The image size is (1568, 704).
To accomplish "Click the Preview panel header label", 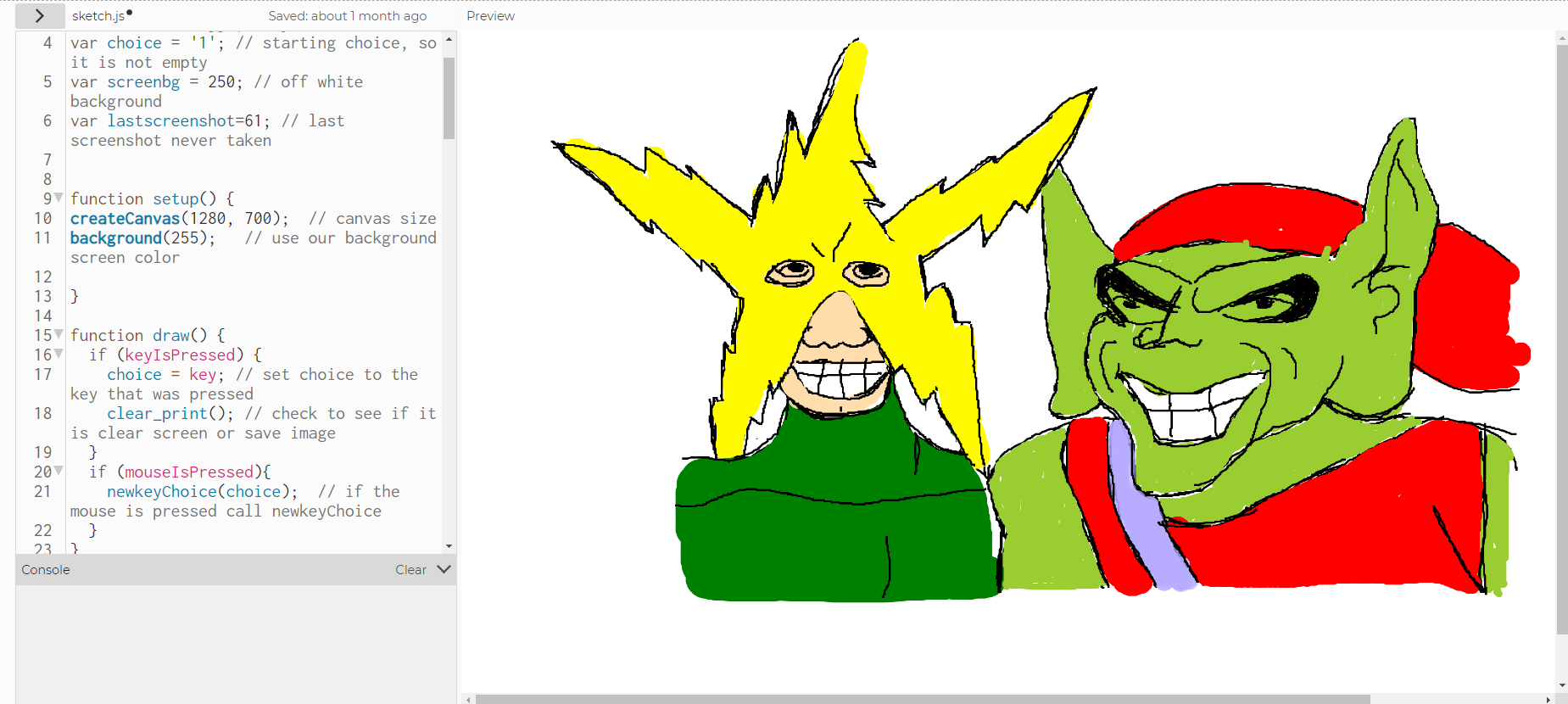I will (490, 16).
